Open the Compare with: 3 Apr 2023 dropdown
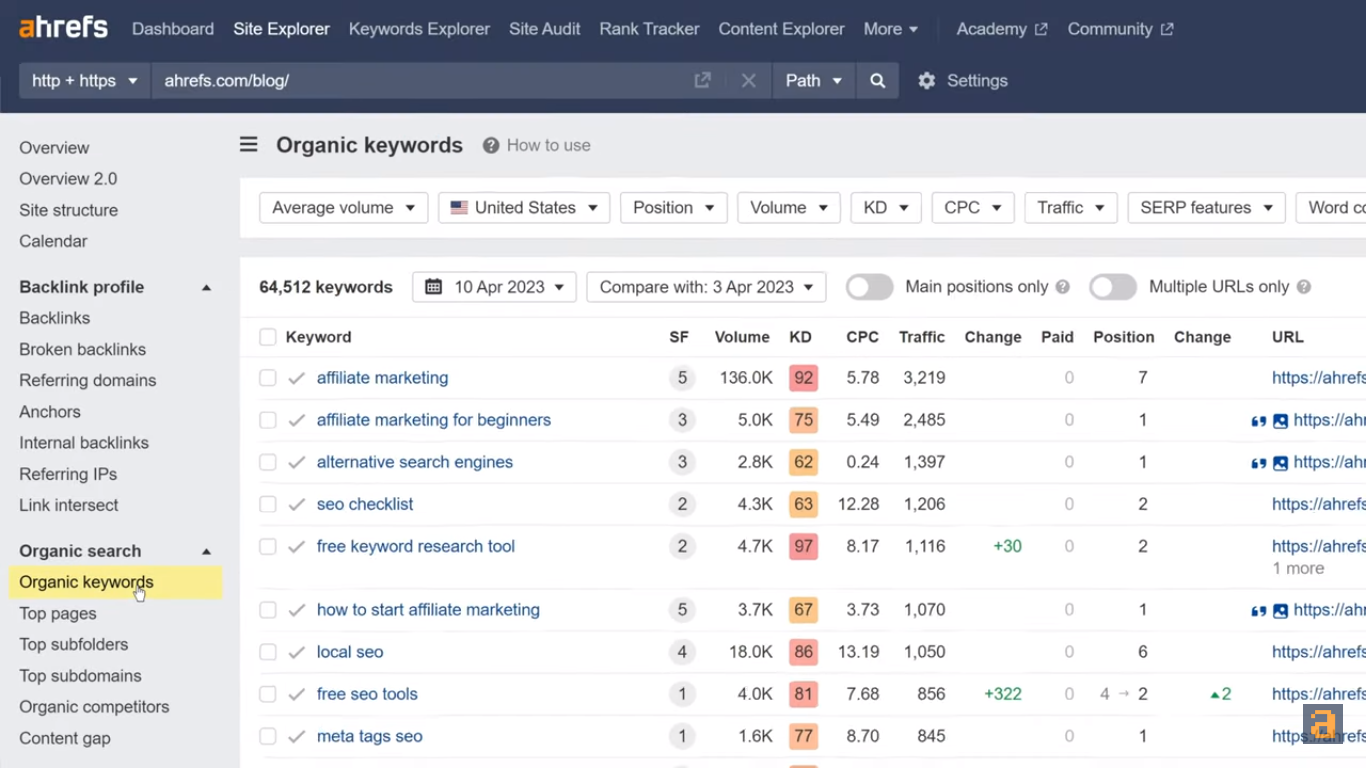 click(706, 287)
